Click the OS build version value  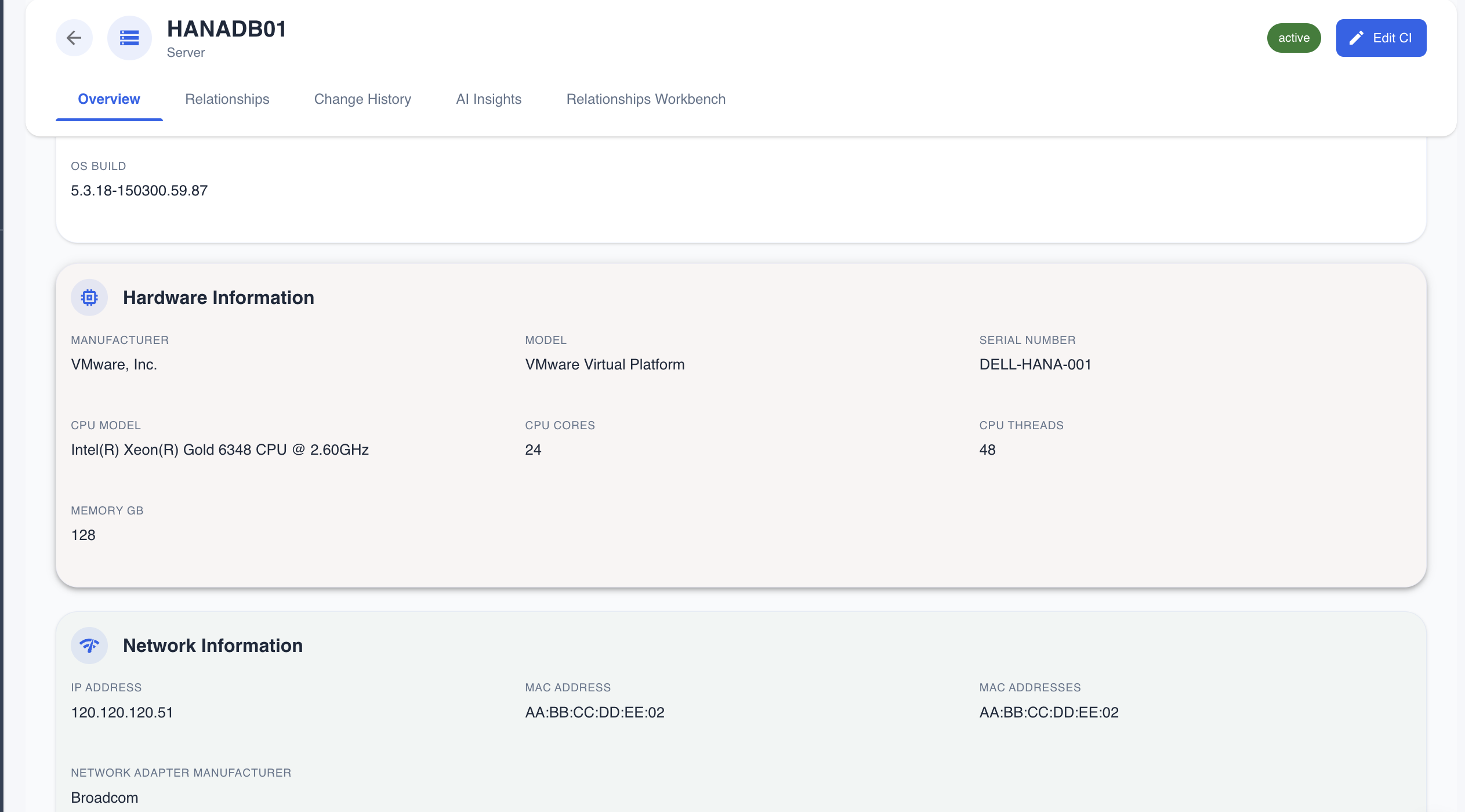[x=139, y=190]
